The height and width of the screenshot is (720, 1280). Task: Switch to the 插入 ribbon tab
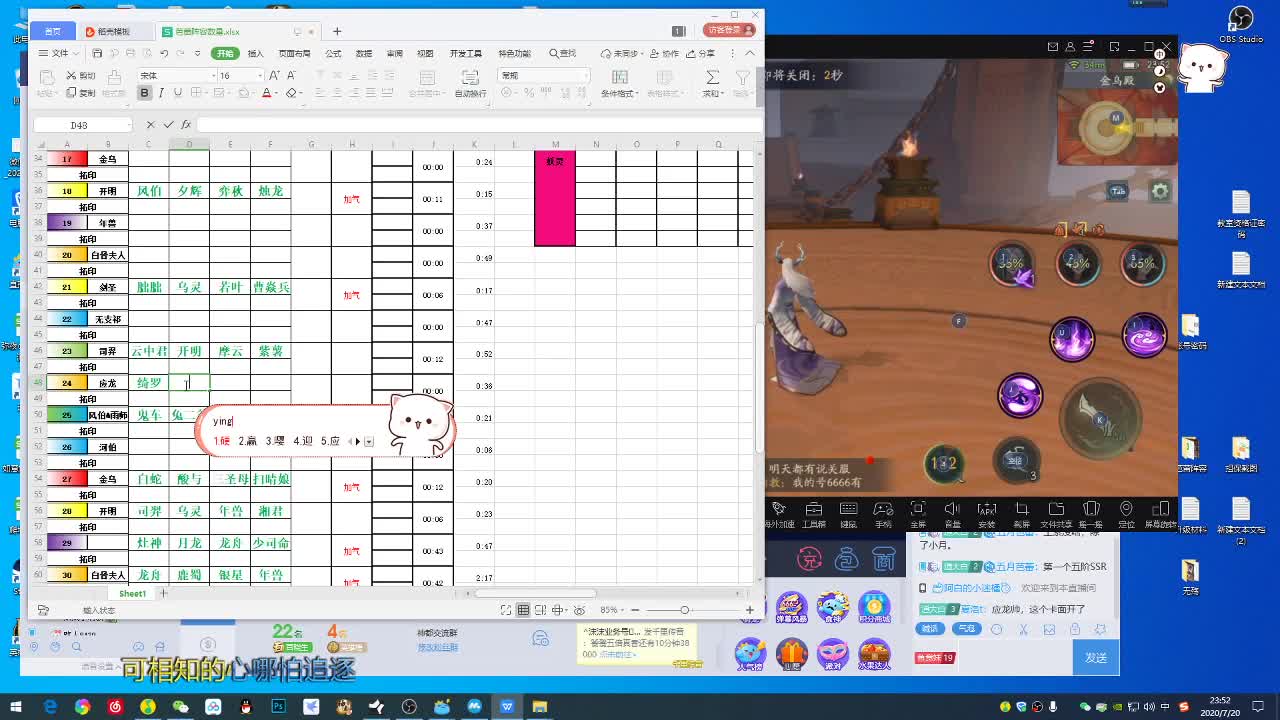tap(256, 53)
